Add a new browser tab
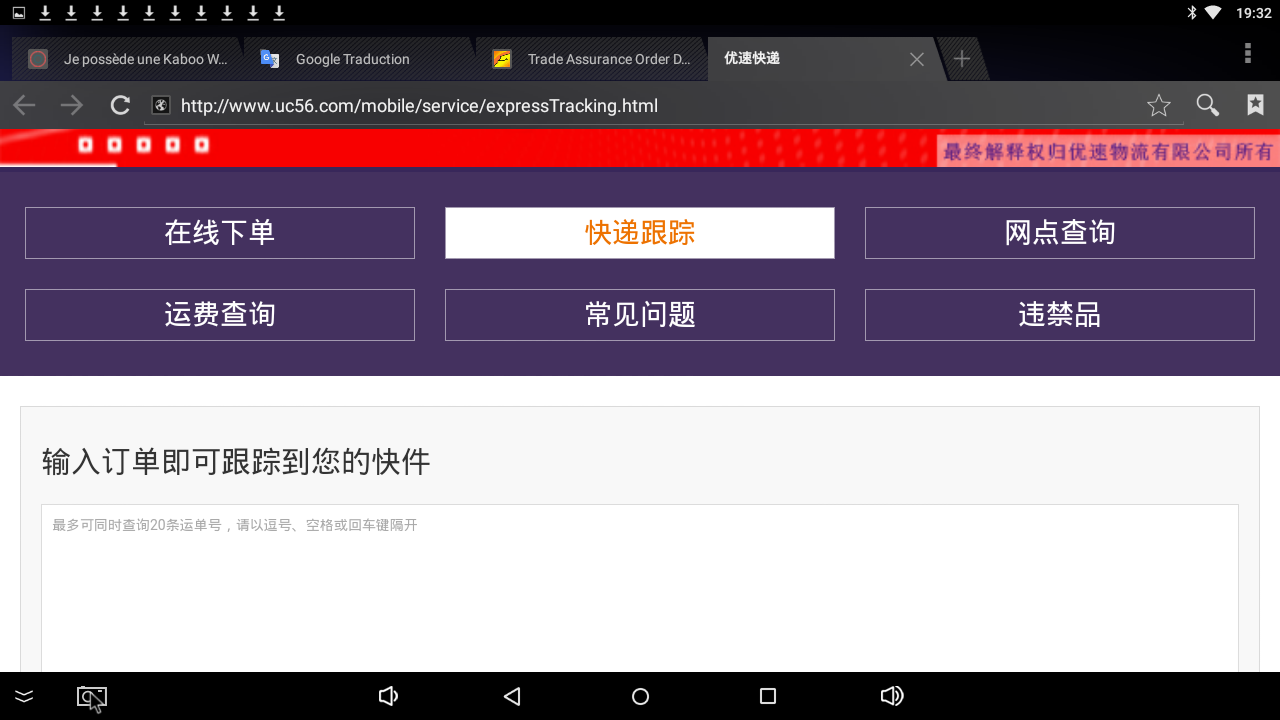This screenshot has width=1280, height=720. [962, 59]
